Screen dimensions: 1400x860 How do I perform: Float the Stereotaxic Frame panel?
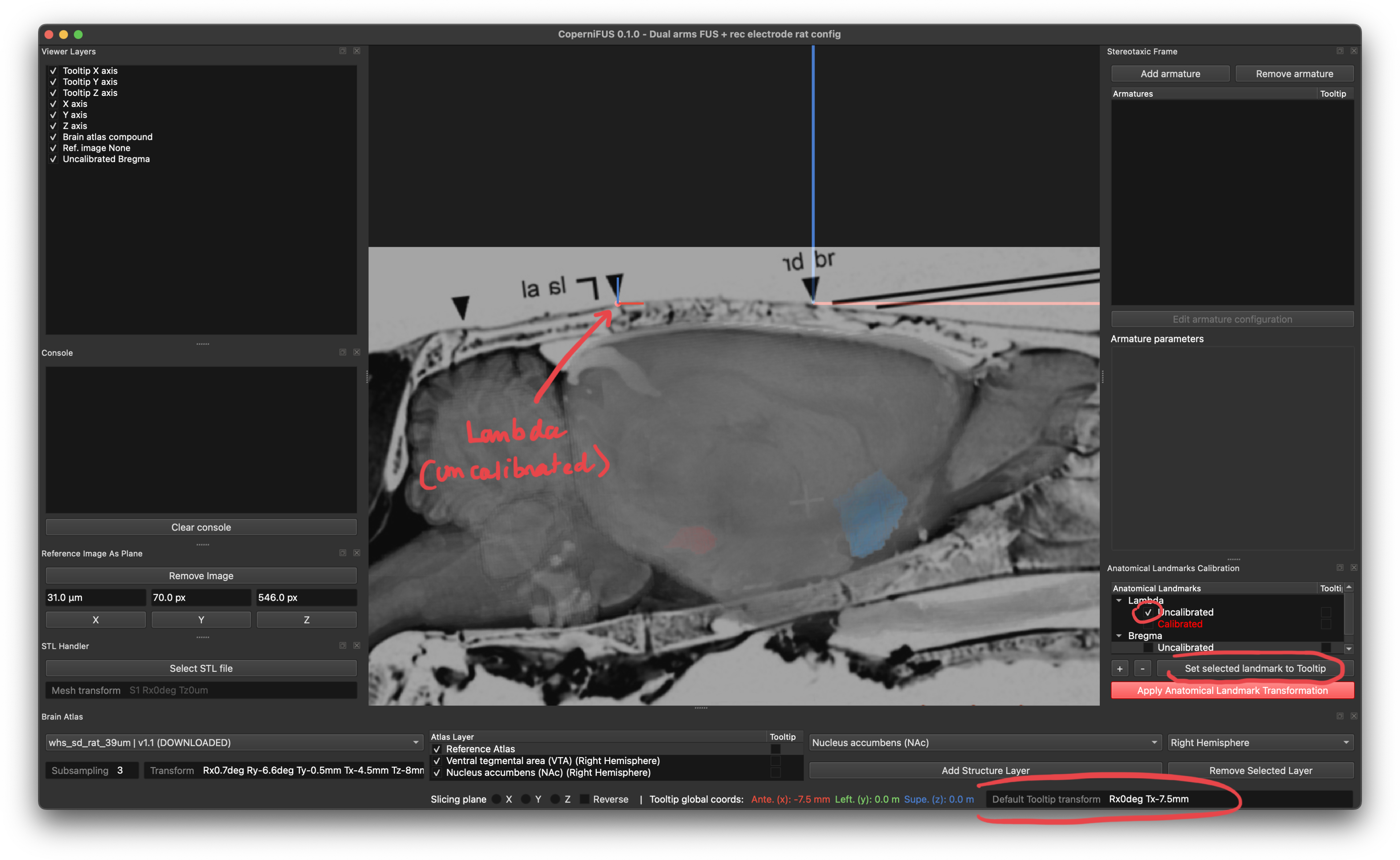tap(1340, 51)
